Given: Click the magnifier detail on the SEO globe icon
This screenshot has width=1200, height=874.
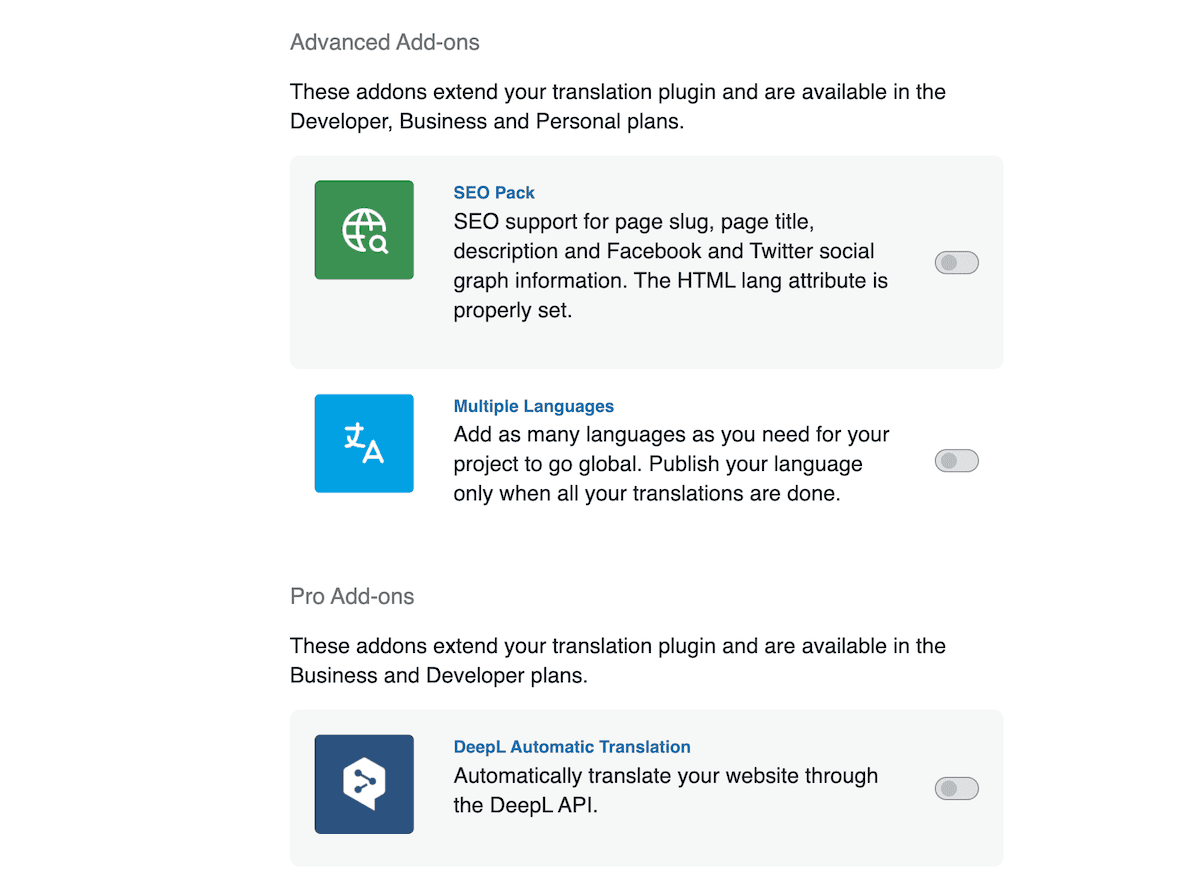Looking at the screenshot, I should 378,243.
